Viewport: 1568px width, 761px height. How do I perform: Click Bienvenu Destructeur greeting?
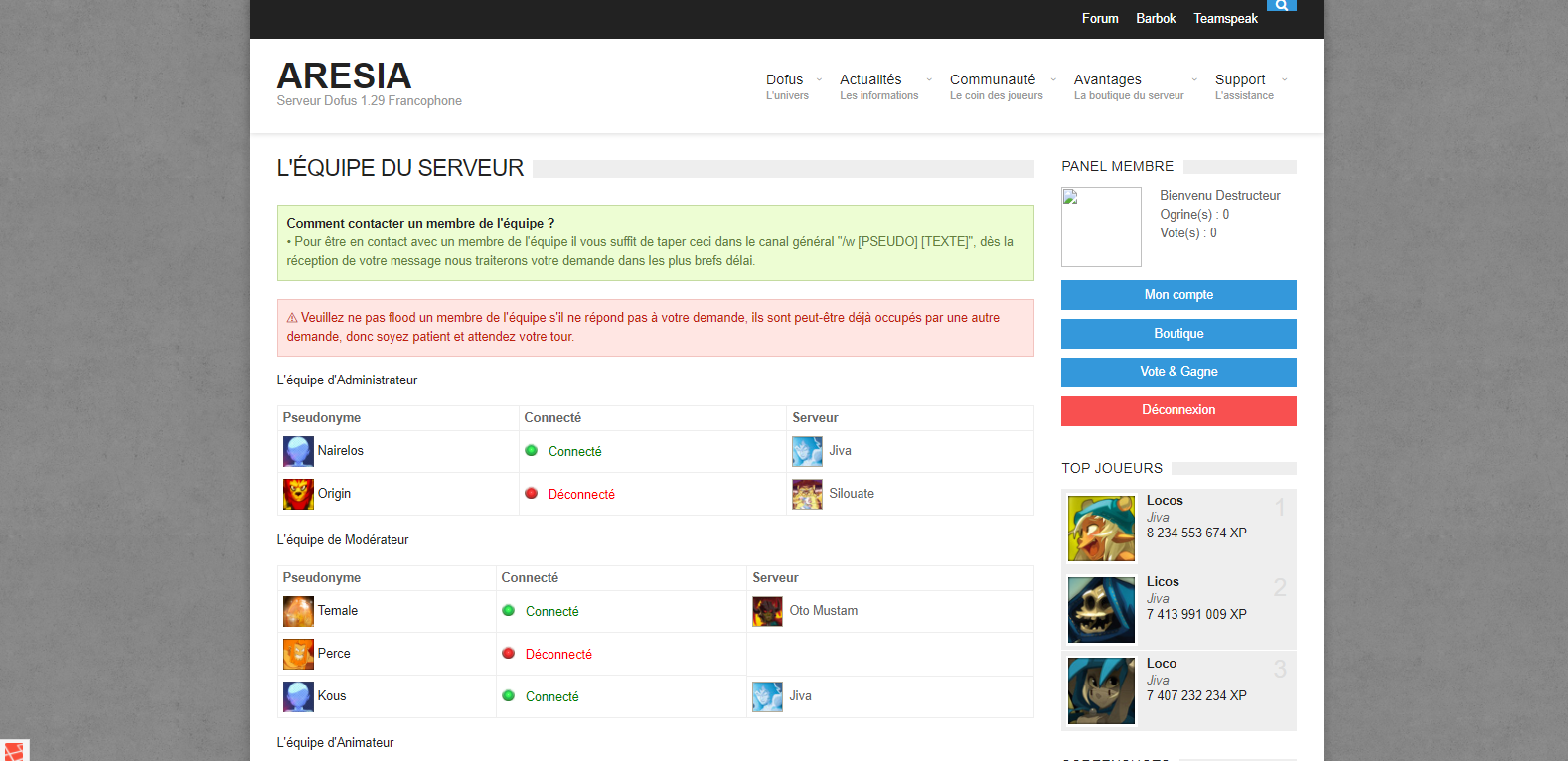[1220, 196]
